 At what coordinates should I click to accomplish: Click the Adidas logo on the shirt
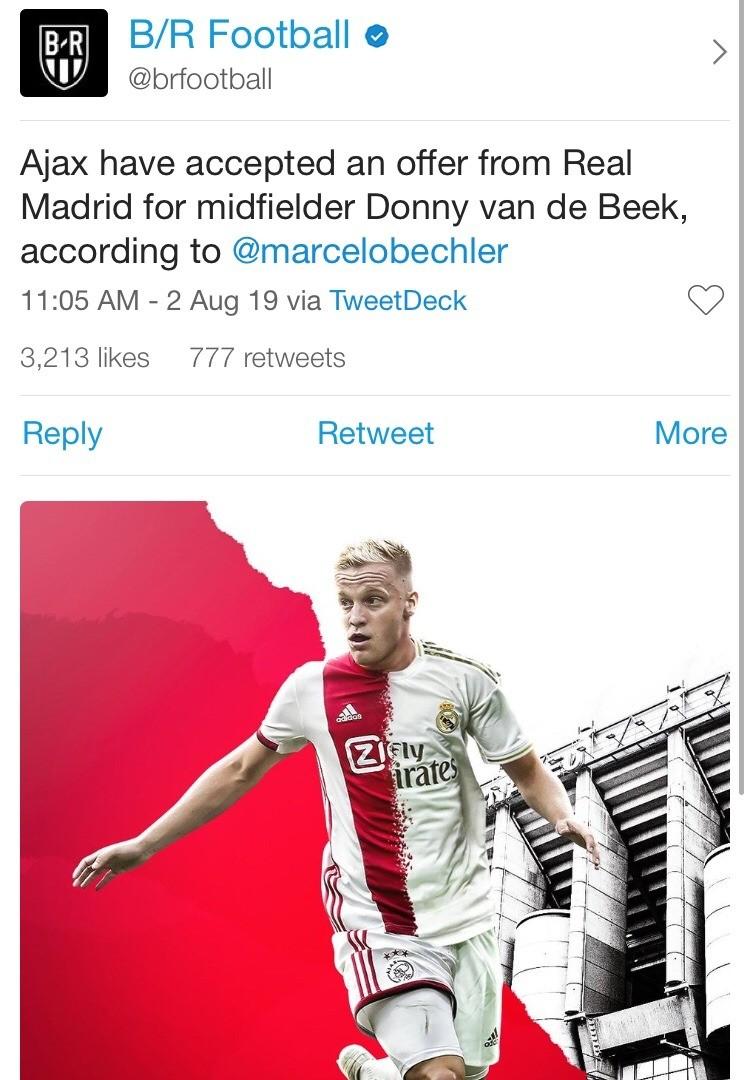[349, 713]
